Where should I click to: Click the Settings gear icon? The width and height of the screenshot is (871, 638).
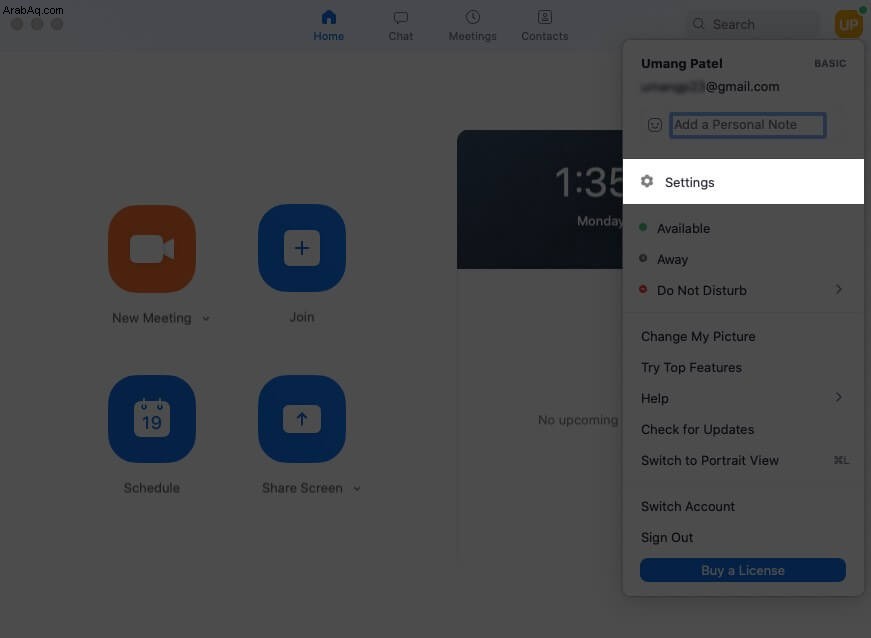coord(647,181)
